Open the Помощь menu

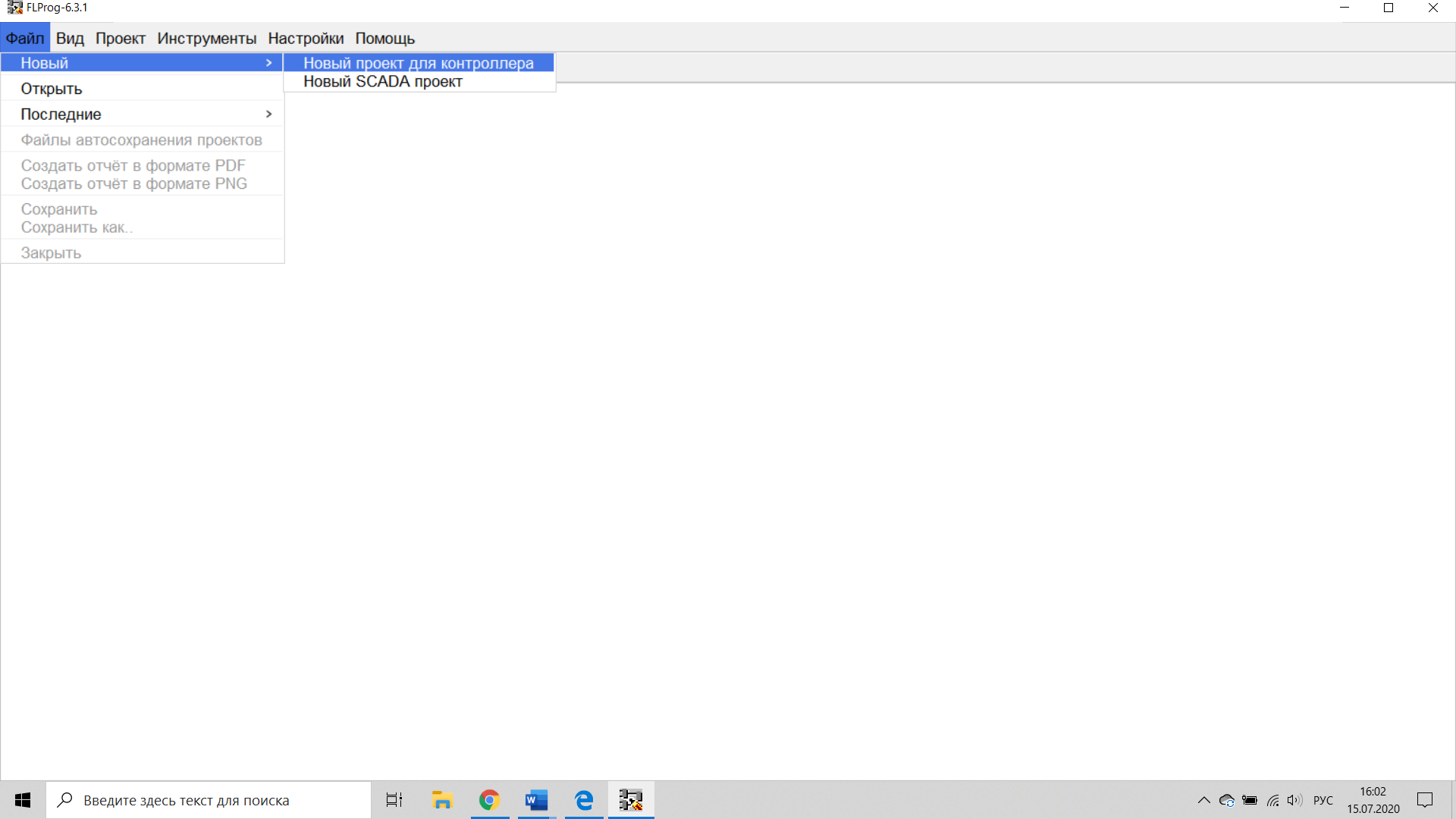coord(384,38)
